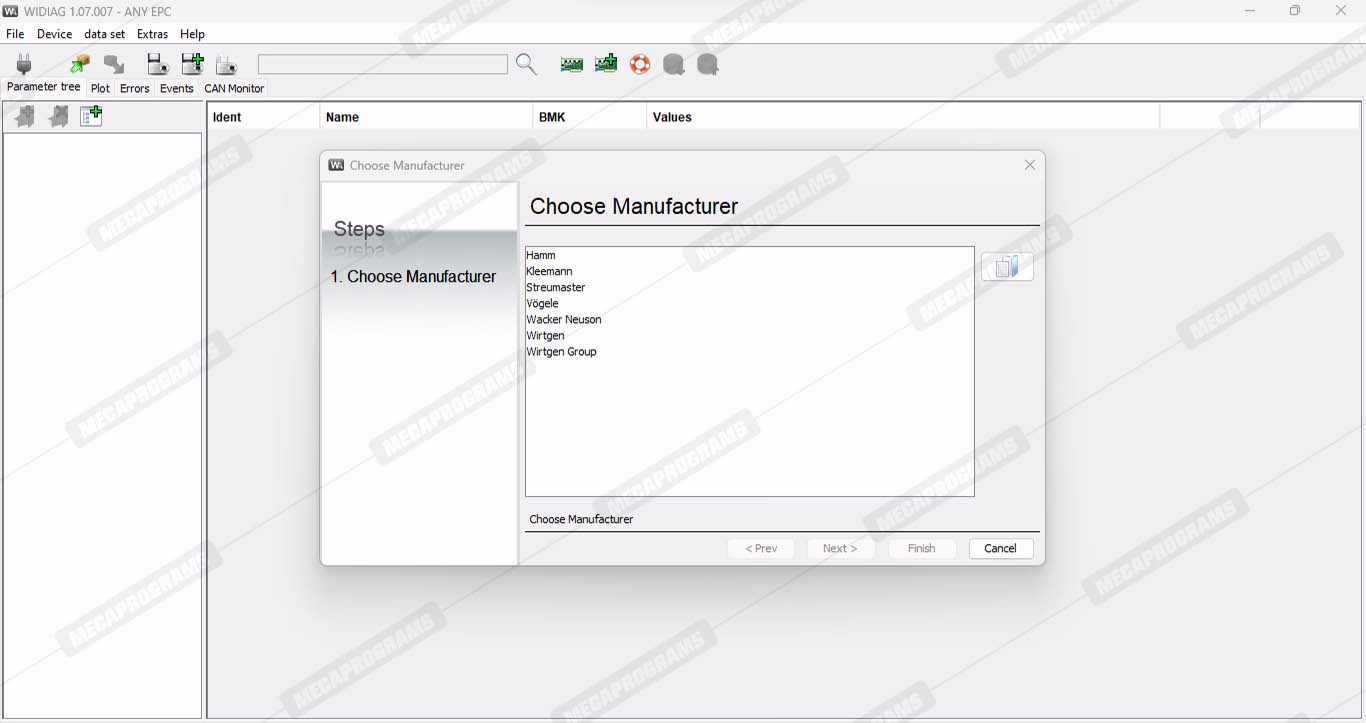The image size is (1366, 723).
Task: Switch to the CAN Monitor tab
Action: pos(234,88)
